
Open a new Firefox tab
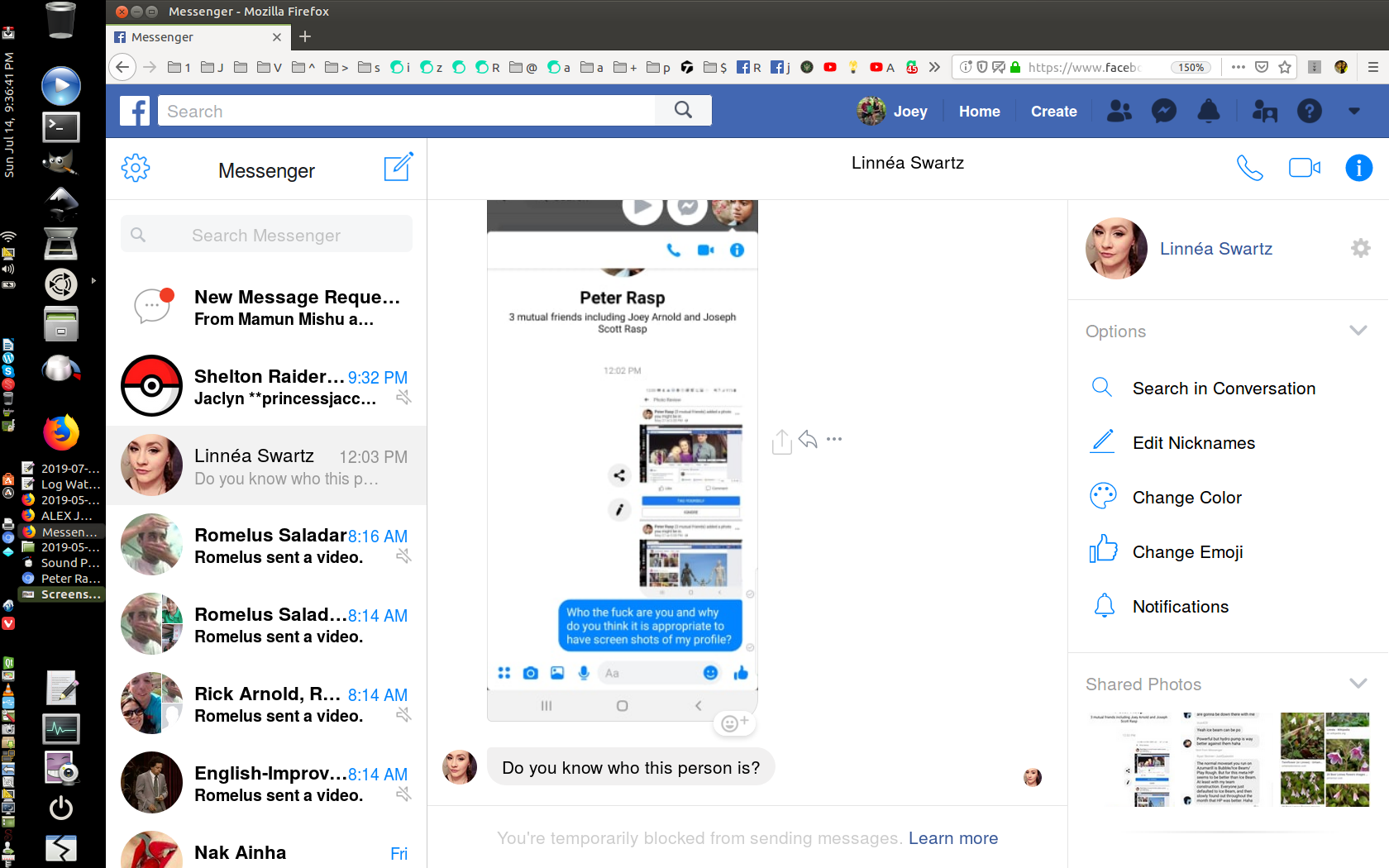point(305,36)
